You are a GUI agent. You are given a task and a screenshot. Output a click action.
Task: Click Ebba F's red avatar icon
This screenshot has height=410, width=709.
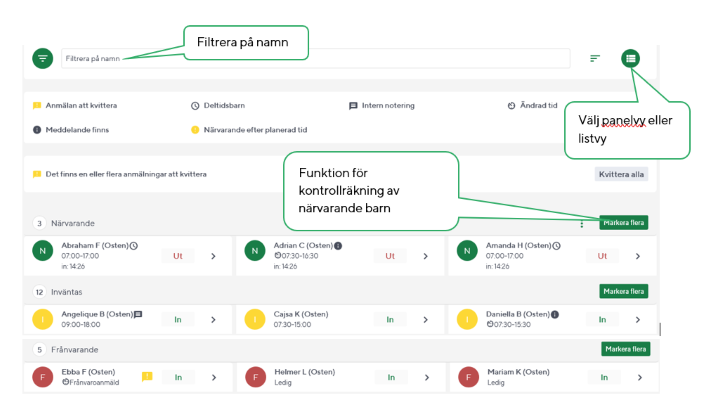(43, 377)
